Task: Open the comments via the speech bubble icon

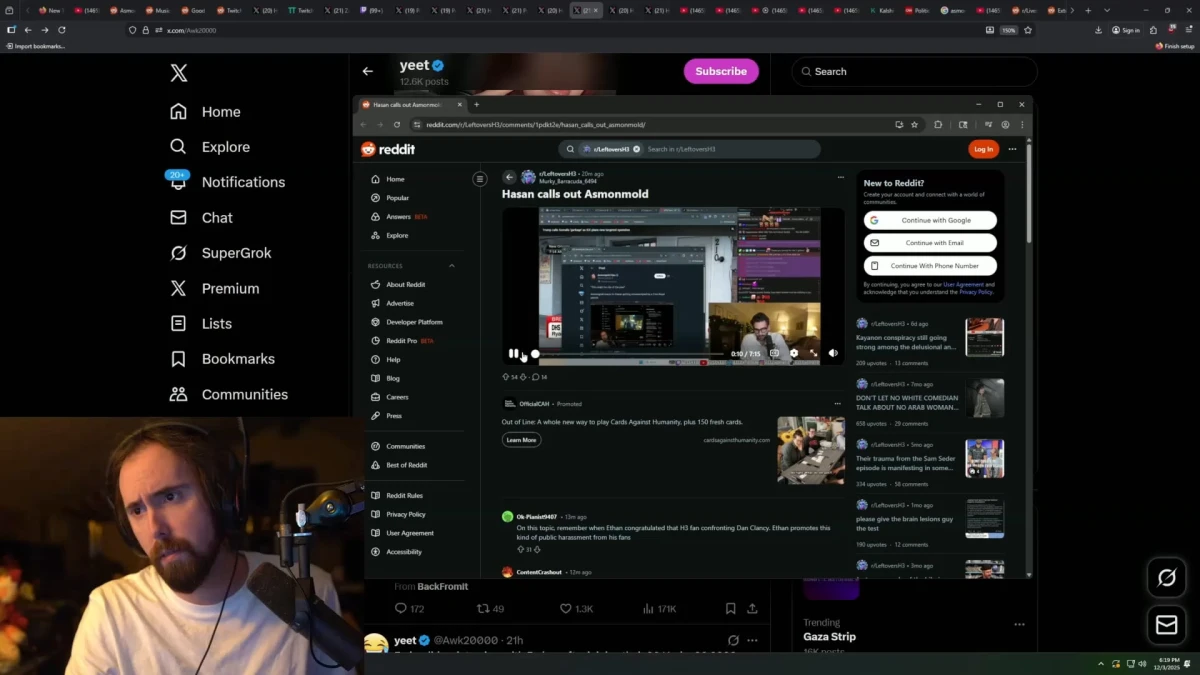Action: (x=536, y=377)
